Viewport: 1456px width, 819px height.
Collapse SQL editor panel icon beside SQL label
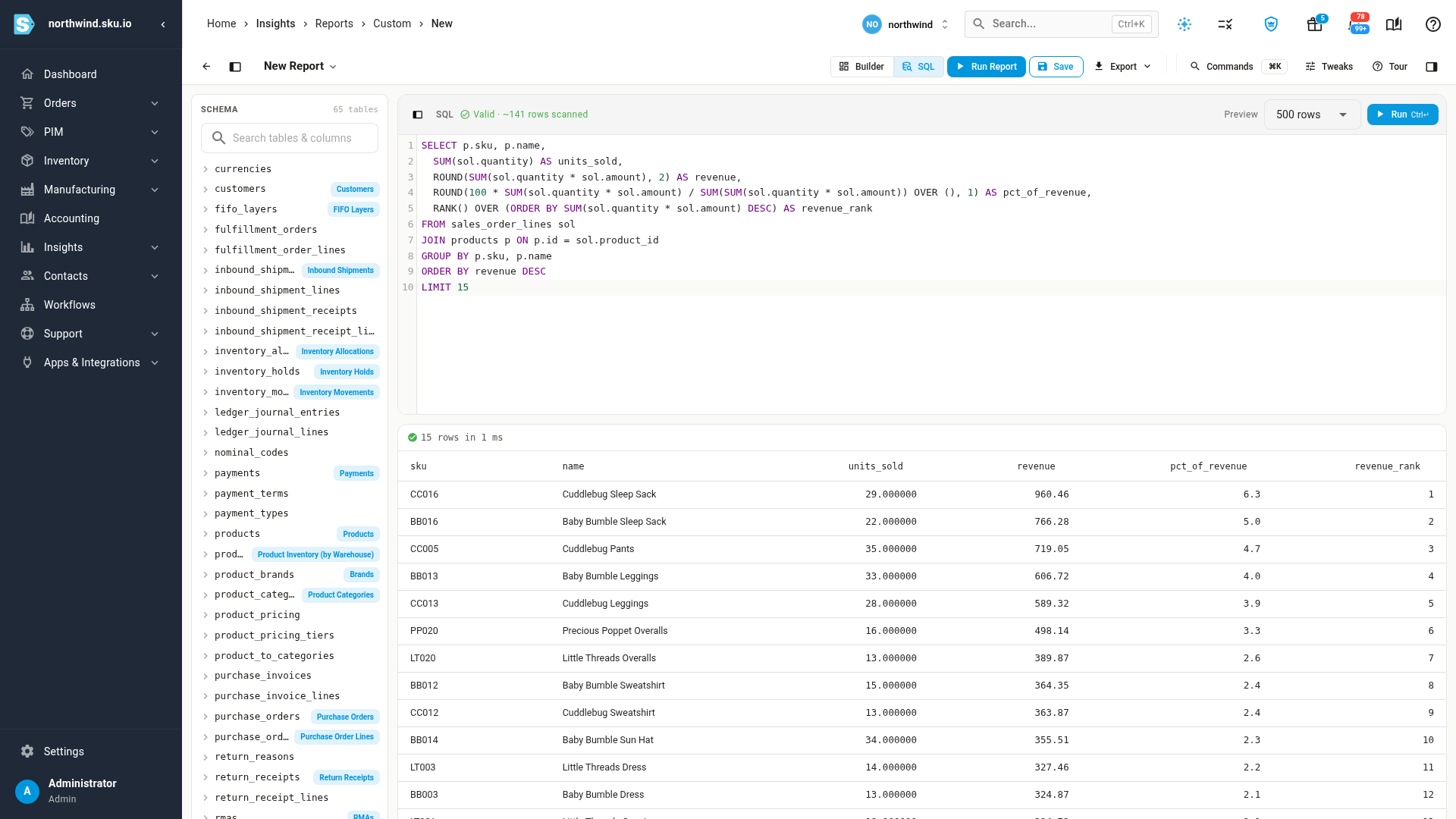click(x=417, y=115)
